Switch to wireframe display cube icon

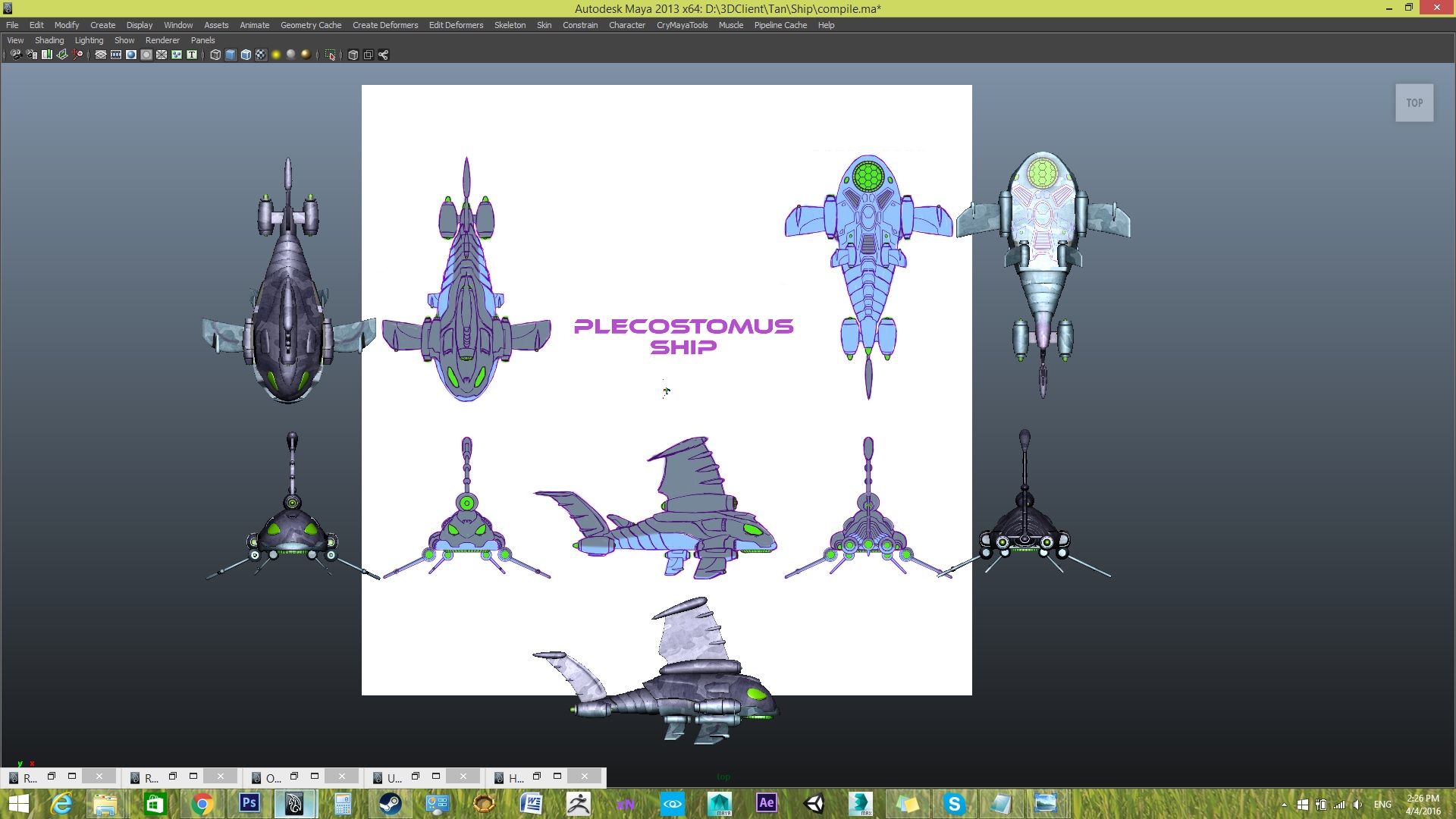(215, 55)
